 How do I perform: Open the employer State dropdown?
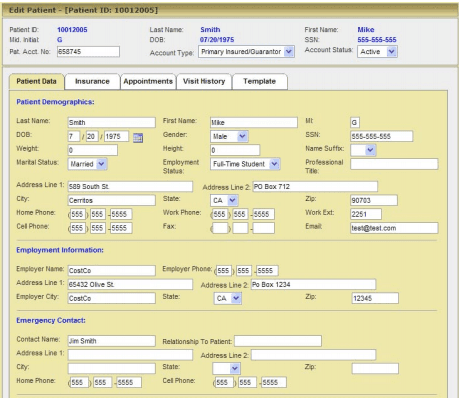click(228, 298)
